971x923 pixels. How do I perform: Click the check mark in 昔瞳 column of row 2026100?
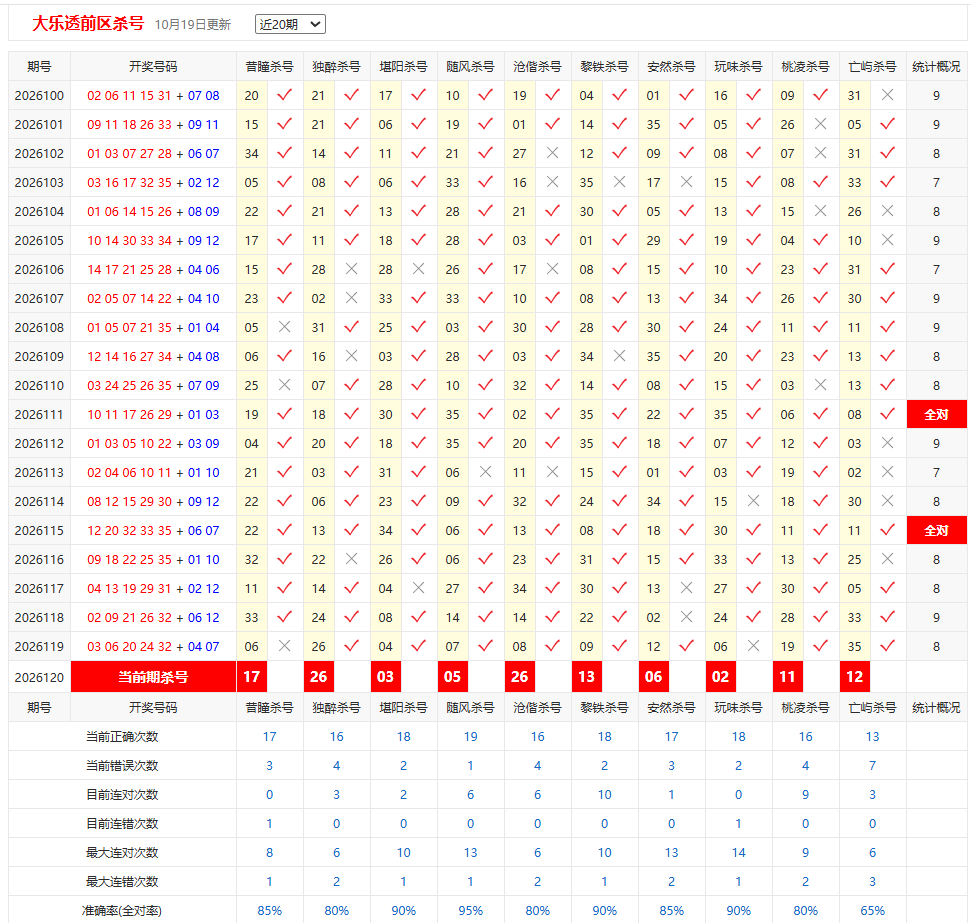(284, 95)
